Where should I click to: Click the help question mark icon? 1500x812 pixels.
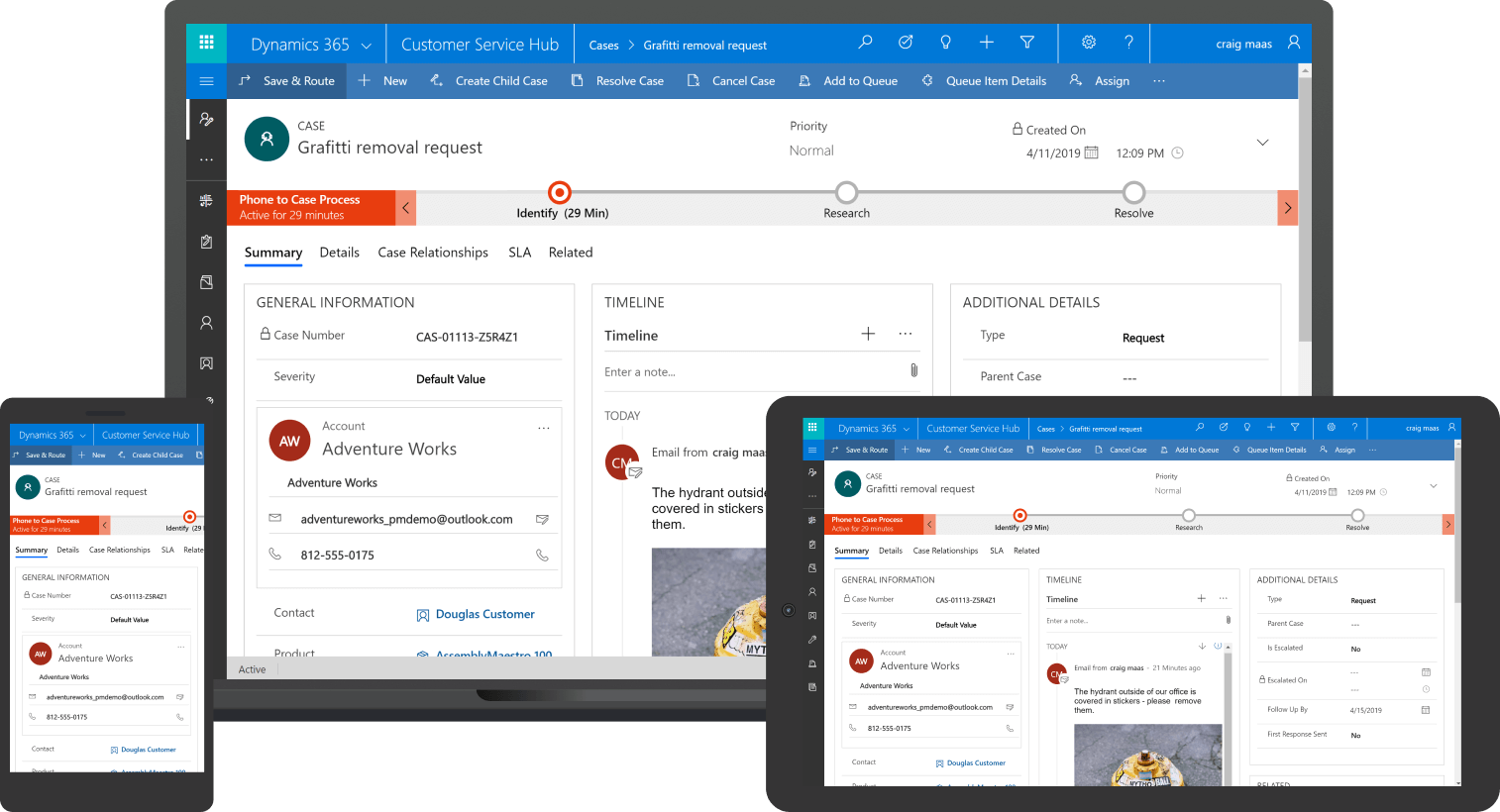(x=1128, y=43)
